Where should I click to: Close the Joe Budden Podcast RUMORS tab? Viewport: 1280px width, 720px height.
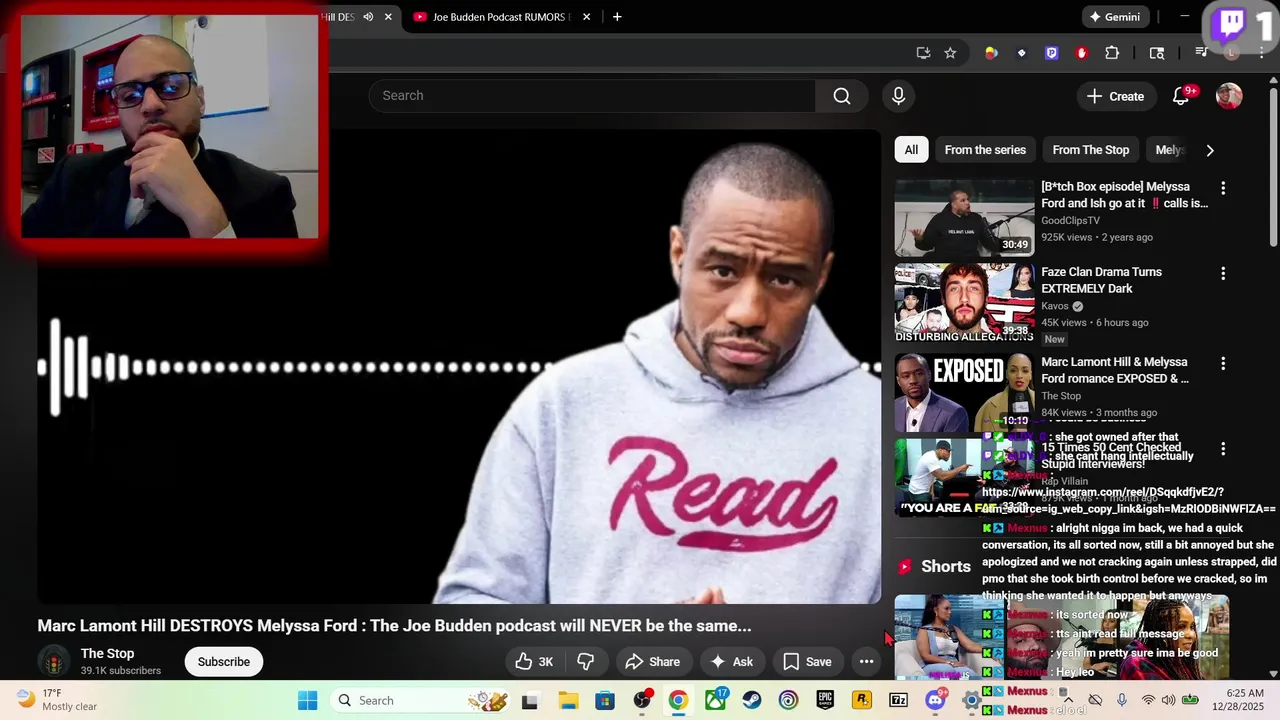pyautogui.click(x=586, y=17)
